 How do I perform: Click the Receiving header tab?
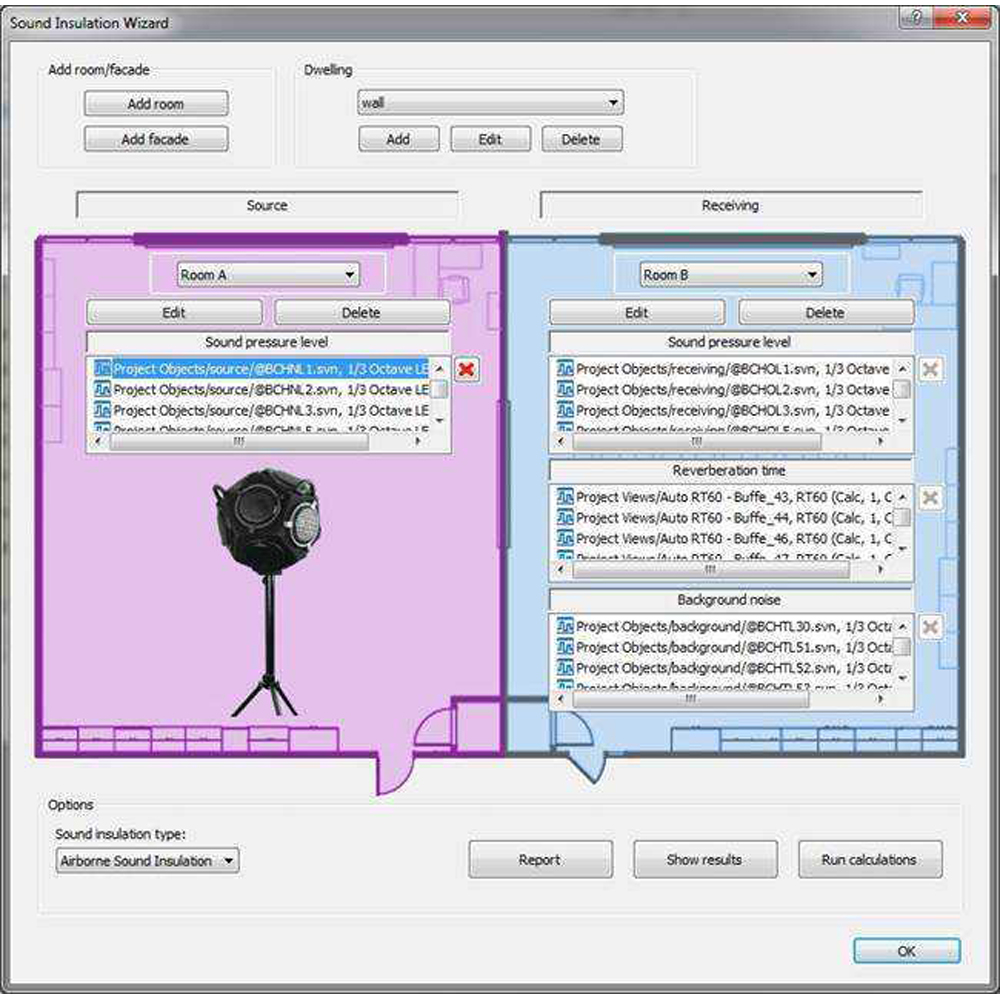730,205
